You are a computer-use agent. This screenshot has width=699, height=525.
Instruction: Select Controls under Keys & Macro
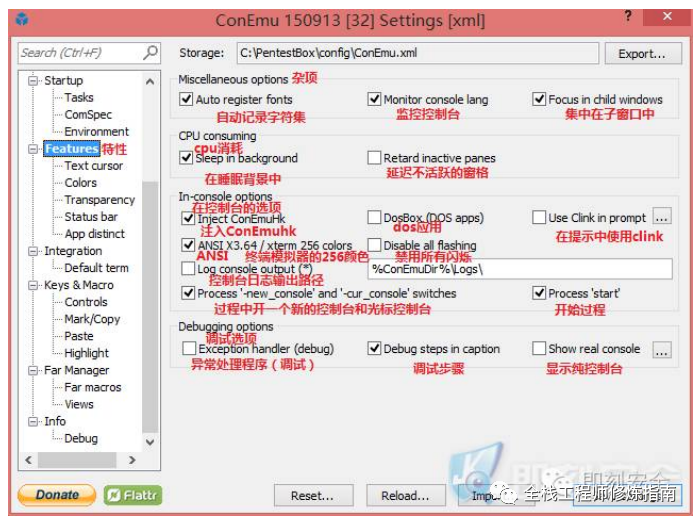click(x=86, y=302)
